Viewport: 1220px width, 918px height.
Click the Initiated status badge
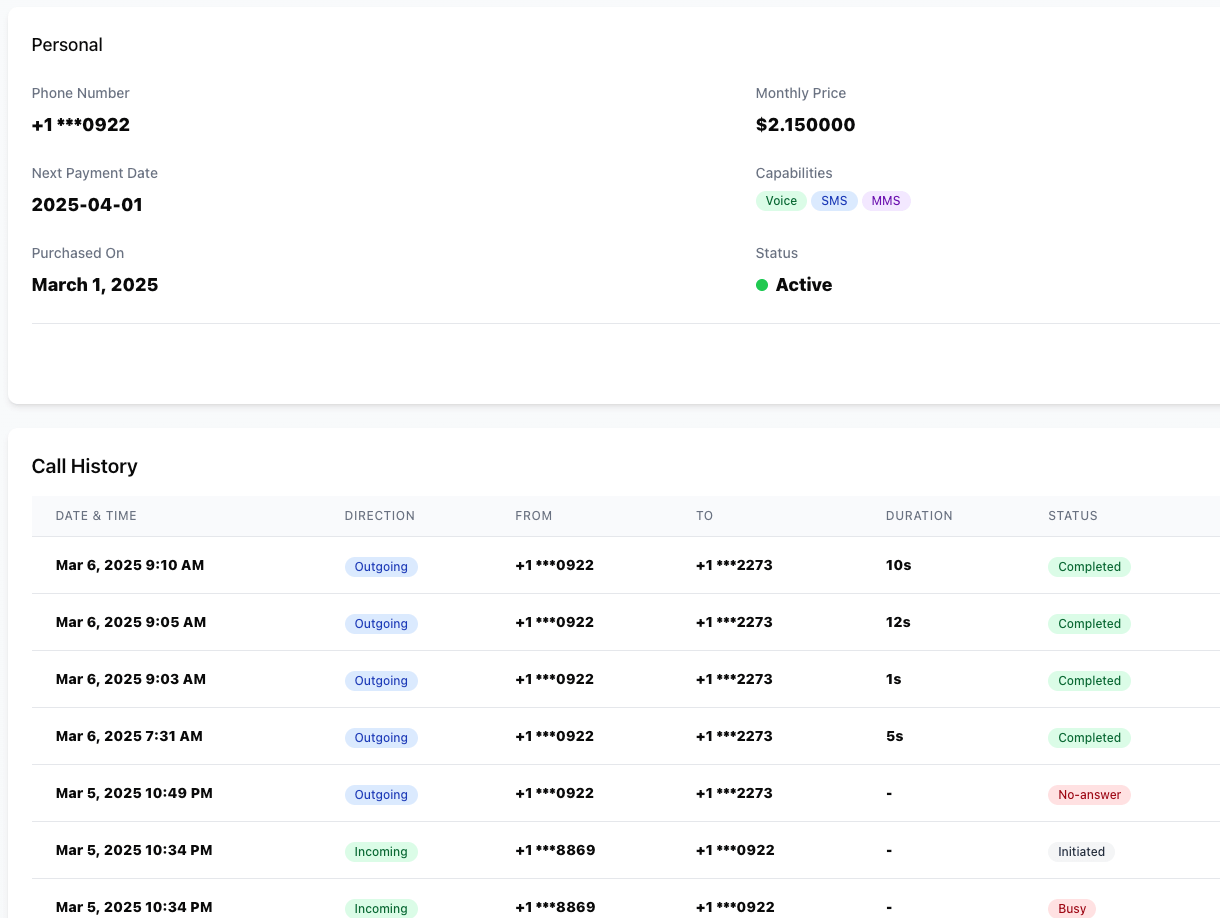[1081, 851]
